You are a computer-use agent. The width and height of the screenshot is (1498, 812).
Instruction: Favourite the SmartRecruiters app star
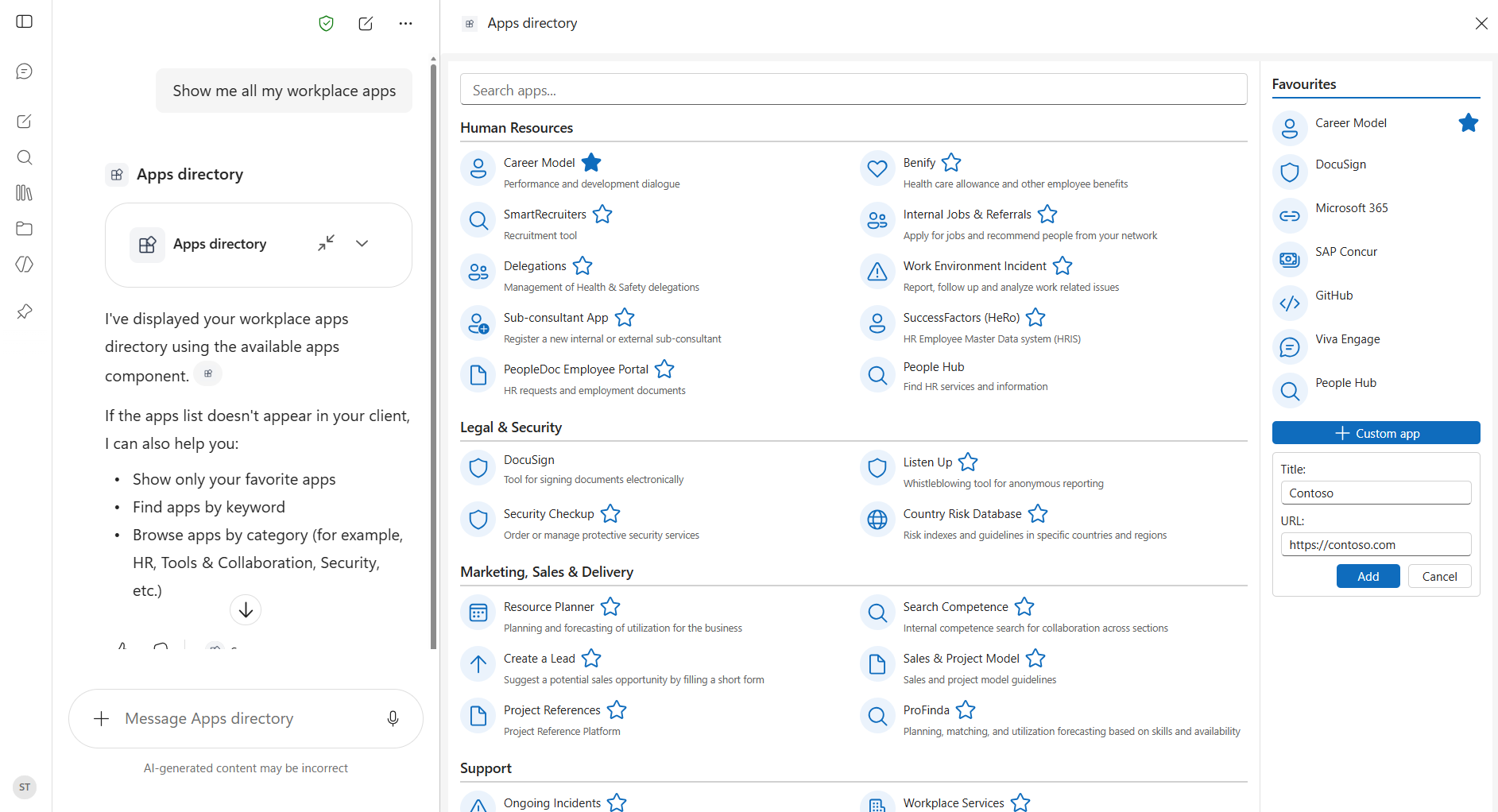click(x=602, y=214)
